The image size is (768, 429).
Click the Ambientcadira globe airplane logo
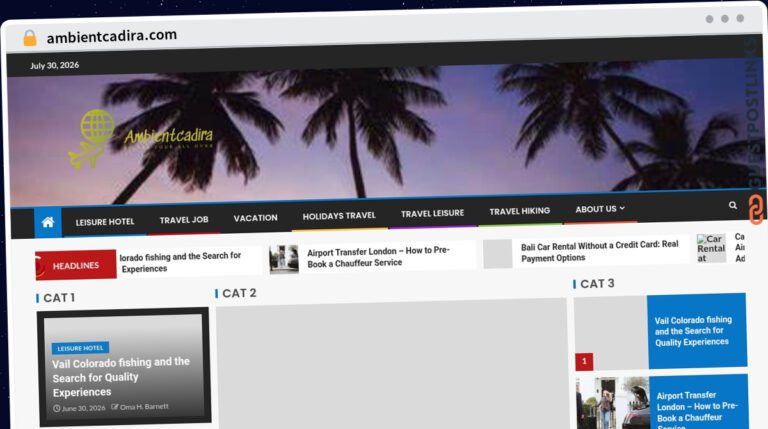141,139
